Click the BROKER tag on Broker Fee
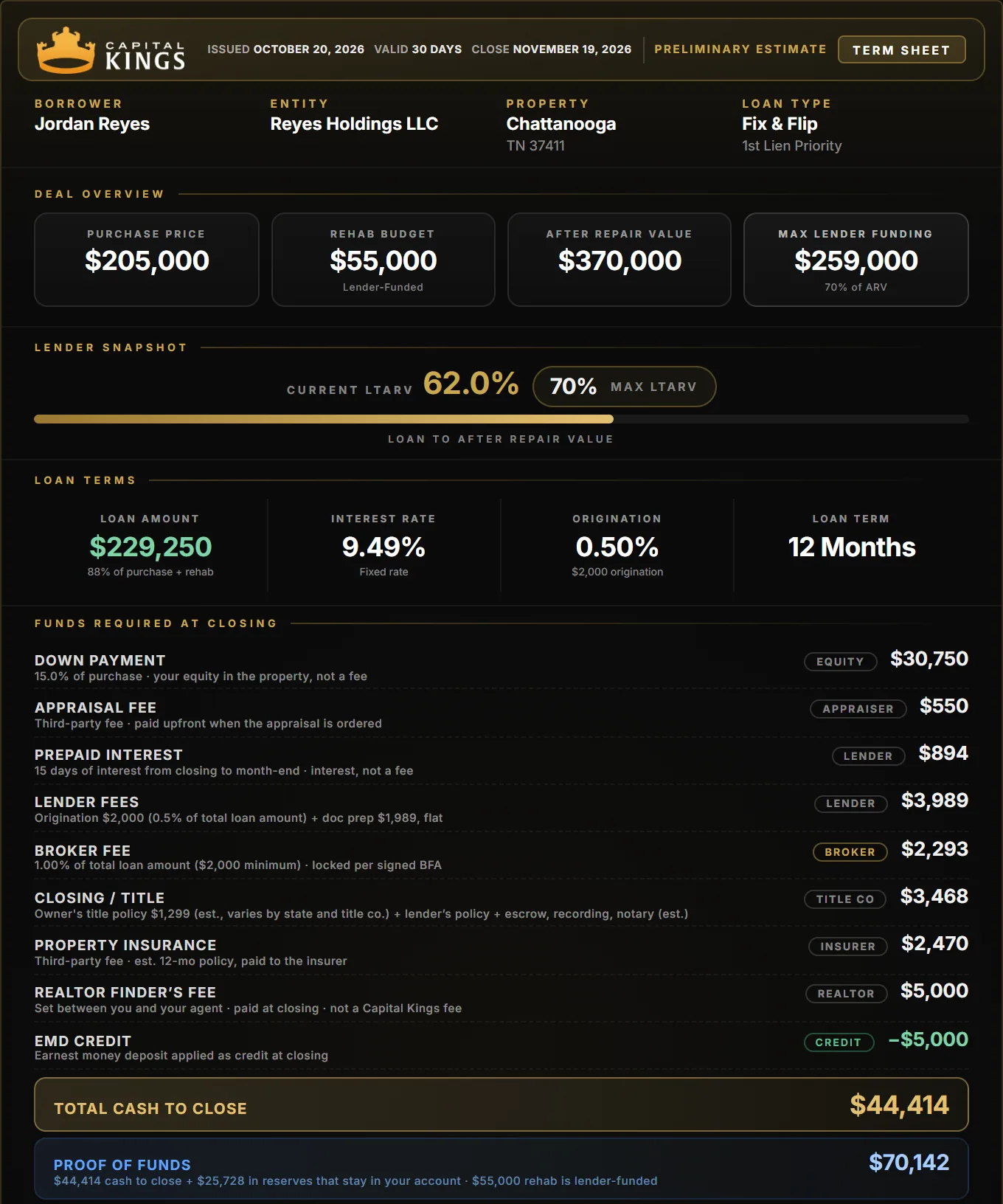Viewport: 1003px width, 1204px height. coord(850,851)
